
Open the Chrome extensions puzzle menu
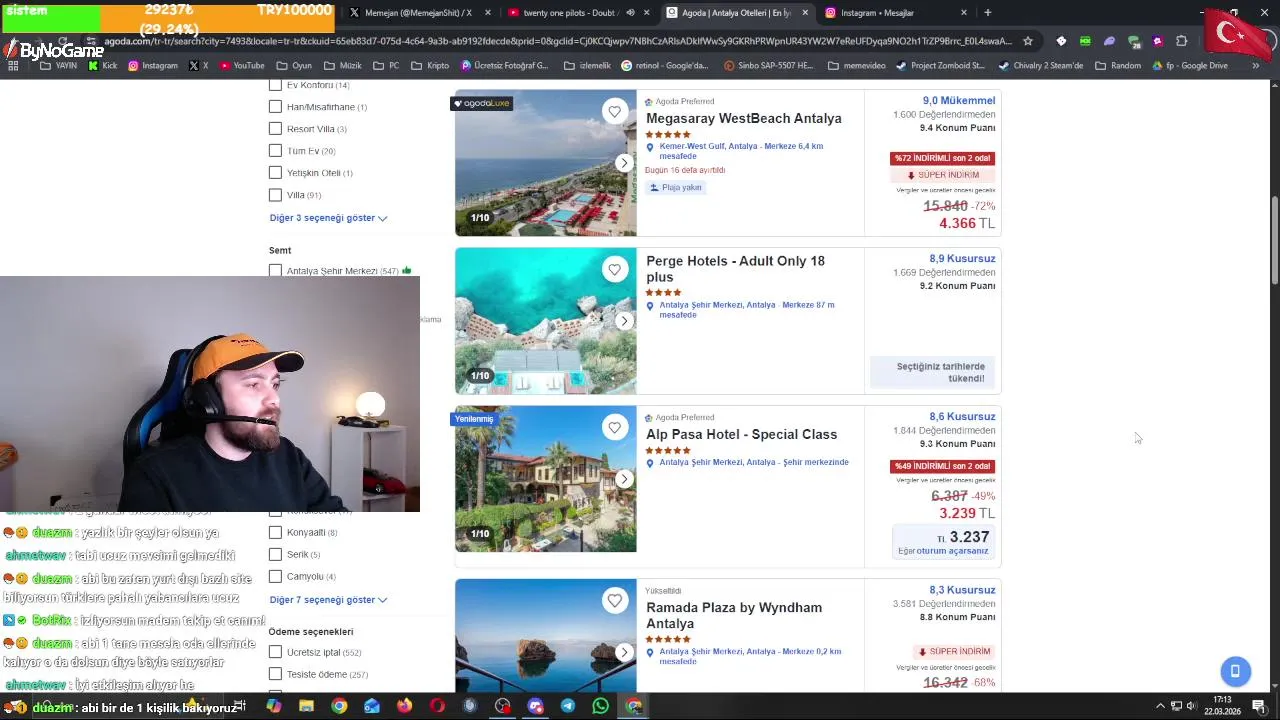1182,41
